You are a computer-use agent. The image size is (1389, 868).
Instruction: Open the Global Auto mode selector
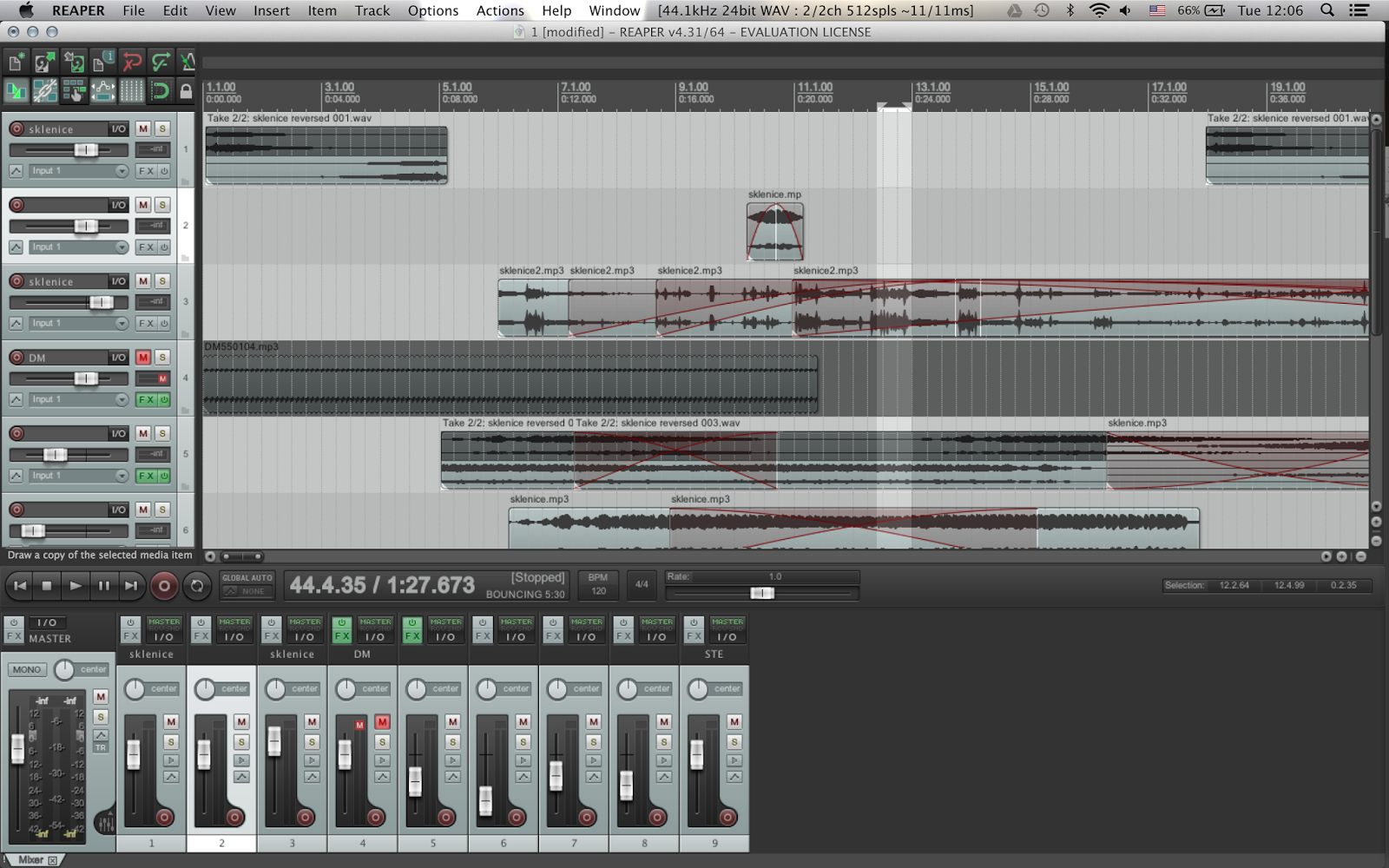click(247, 585)
